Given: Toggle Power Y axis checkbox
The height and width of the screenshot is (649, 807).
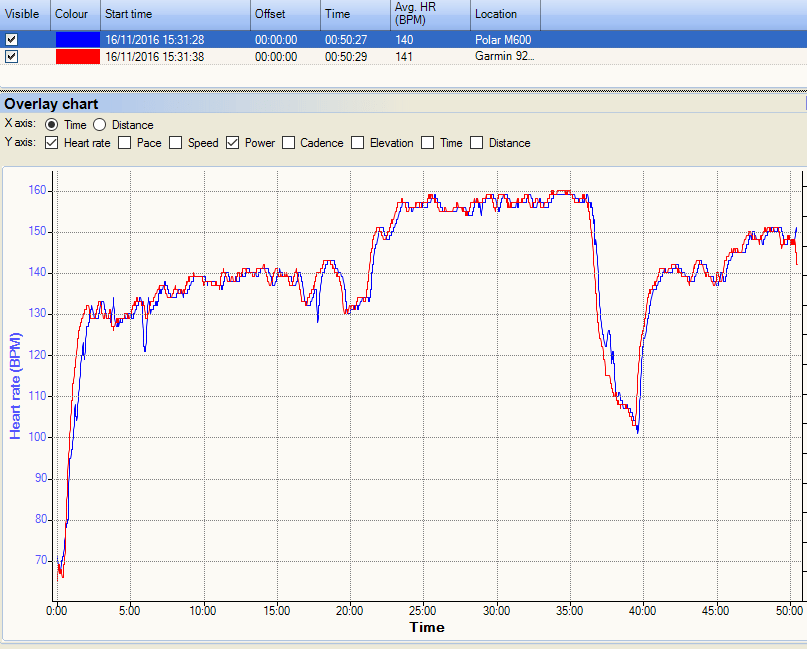Looking at the screenshot, I should 233,143.
